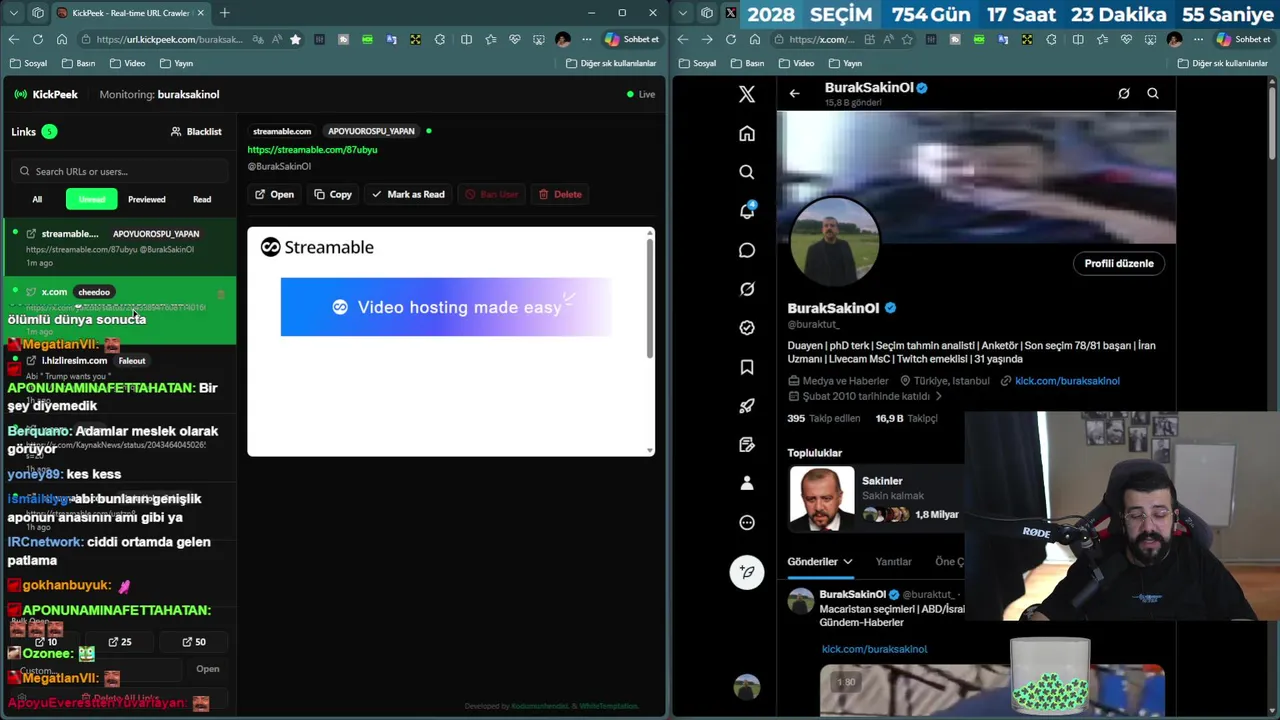Click the Open button for streamable link

pyautogui.click(x=274, y=194)
